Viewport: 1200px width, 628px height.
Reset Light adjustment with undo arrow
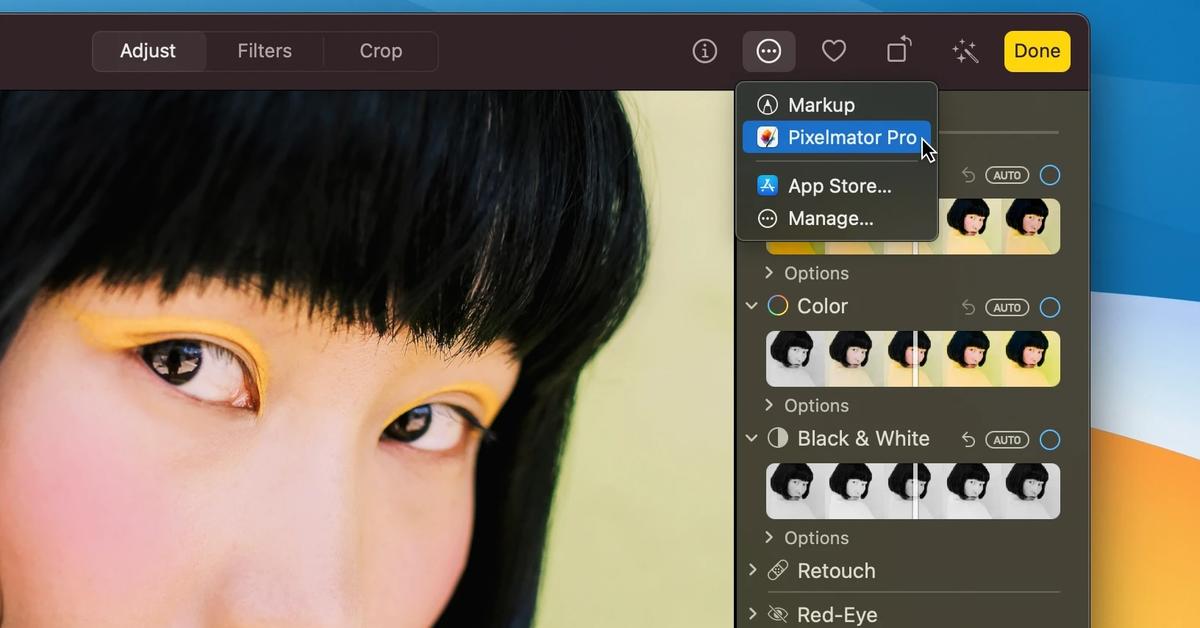[968, 175]
